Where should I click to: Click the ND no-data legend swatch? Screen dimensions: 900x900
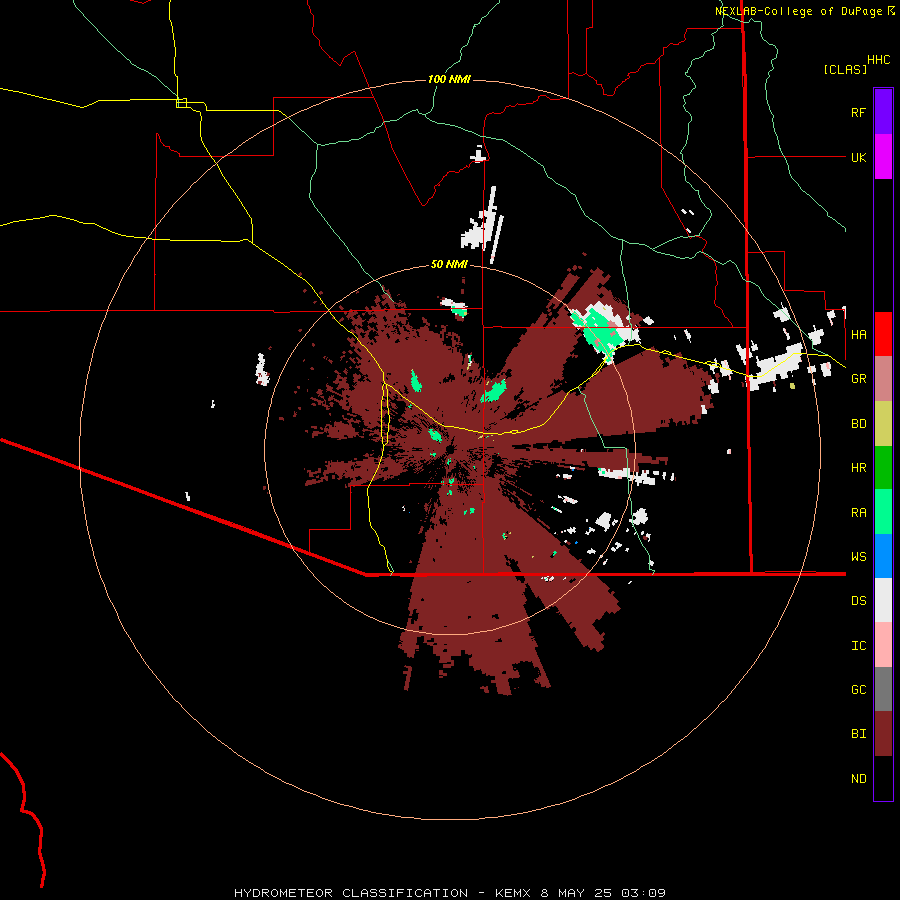[883, 778]
